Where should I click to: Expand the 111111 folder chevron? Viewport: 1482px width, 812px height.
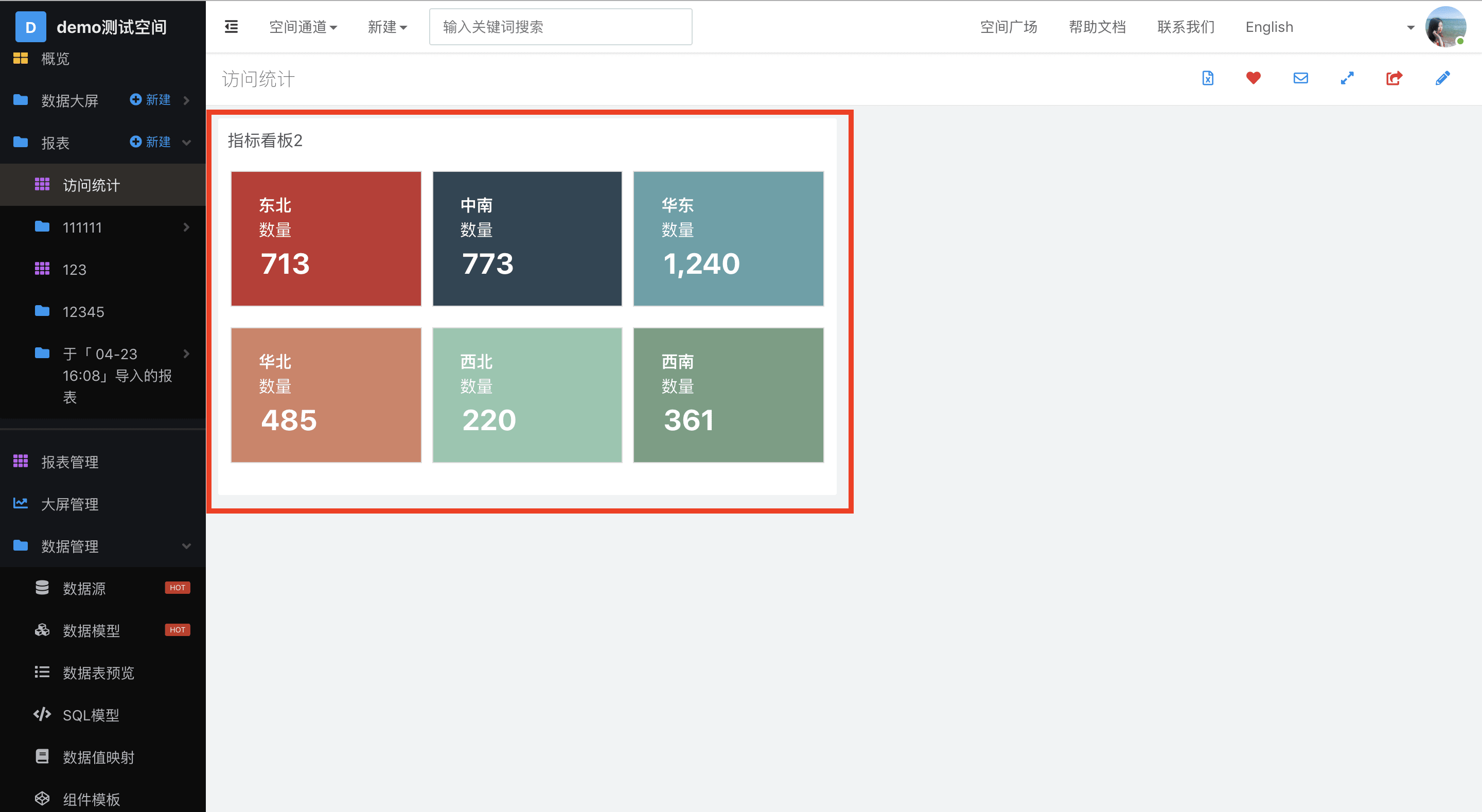pyautogui.click(x=186, y=227)
